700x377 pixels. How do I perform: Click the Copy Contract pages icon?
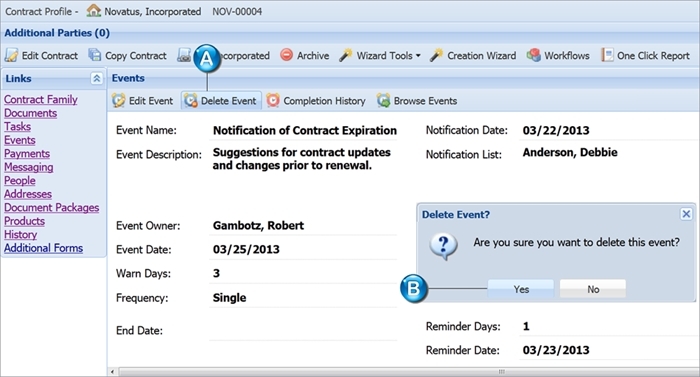(95, 55)
